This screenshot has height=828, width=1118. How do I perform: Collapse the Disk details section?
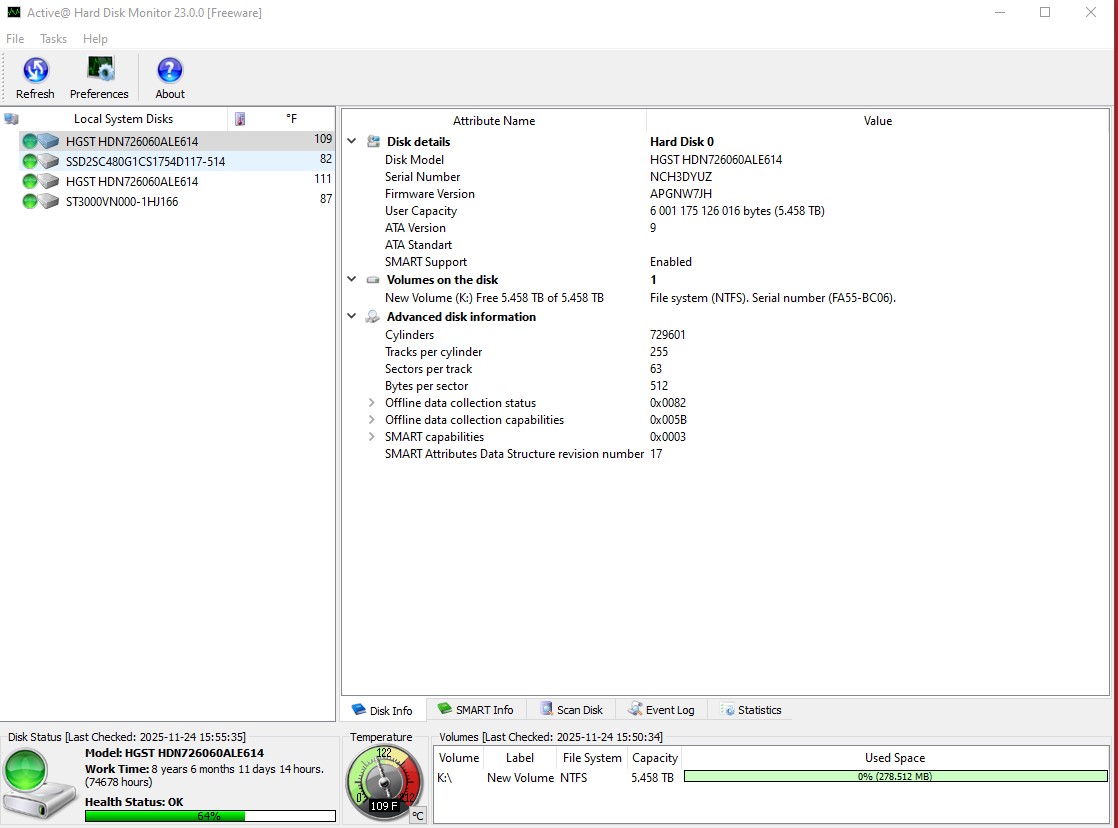[x=352, y=142]
